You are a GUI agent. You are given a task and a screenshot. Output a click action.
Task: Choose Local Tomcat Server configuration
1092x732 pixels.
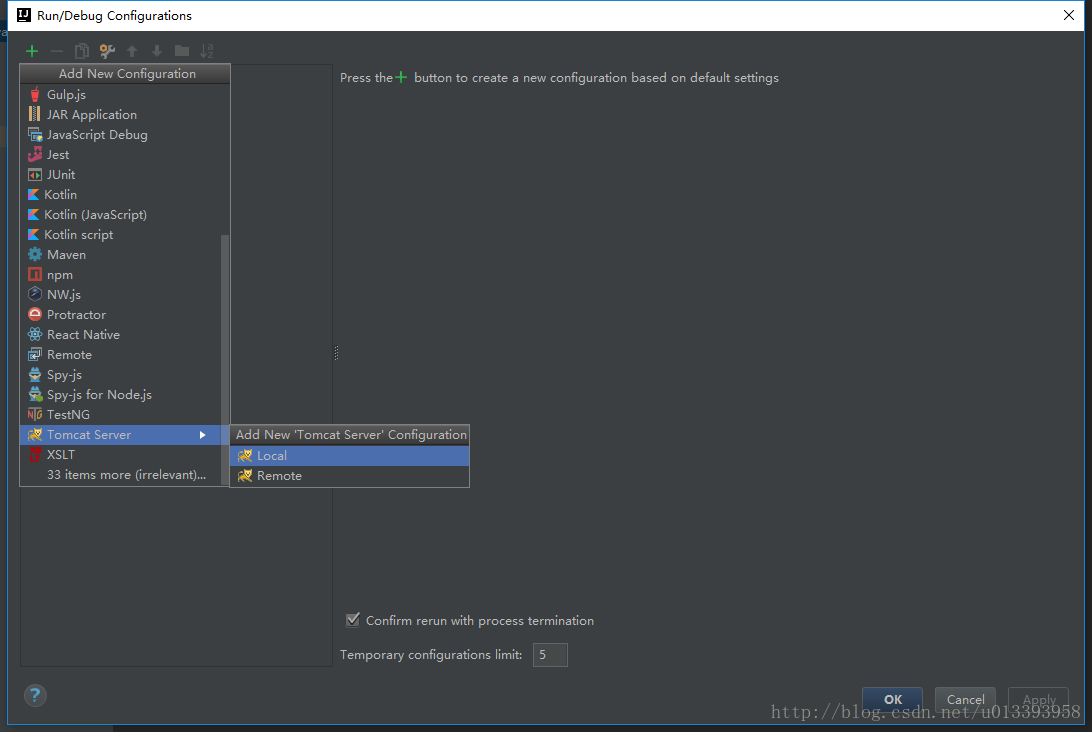point(350,455)
